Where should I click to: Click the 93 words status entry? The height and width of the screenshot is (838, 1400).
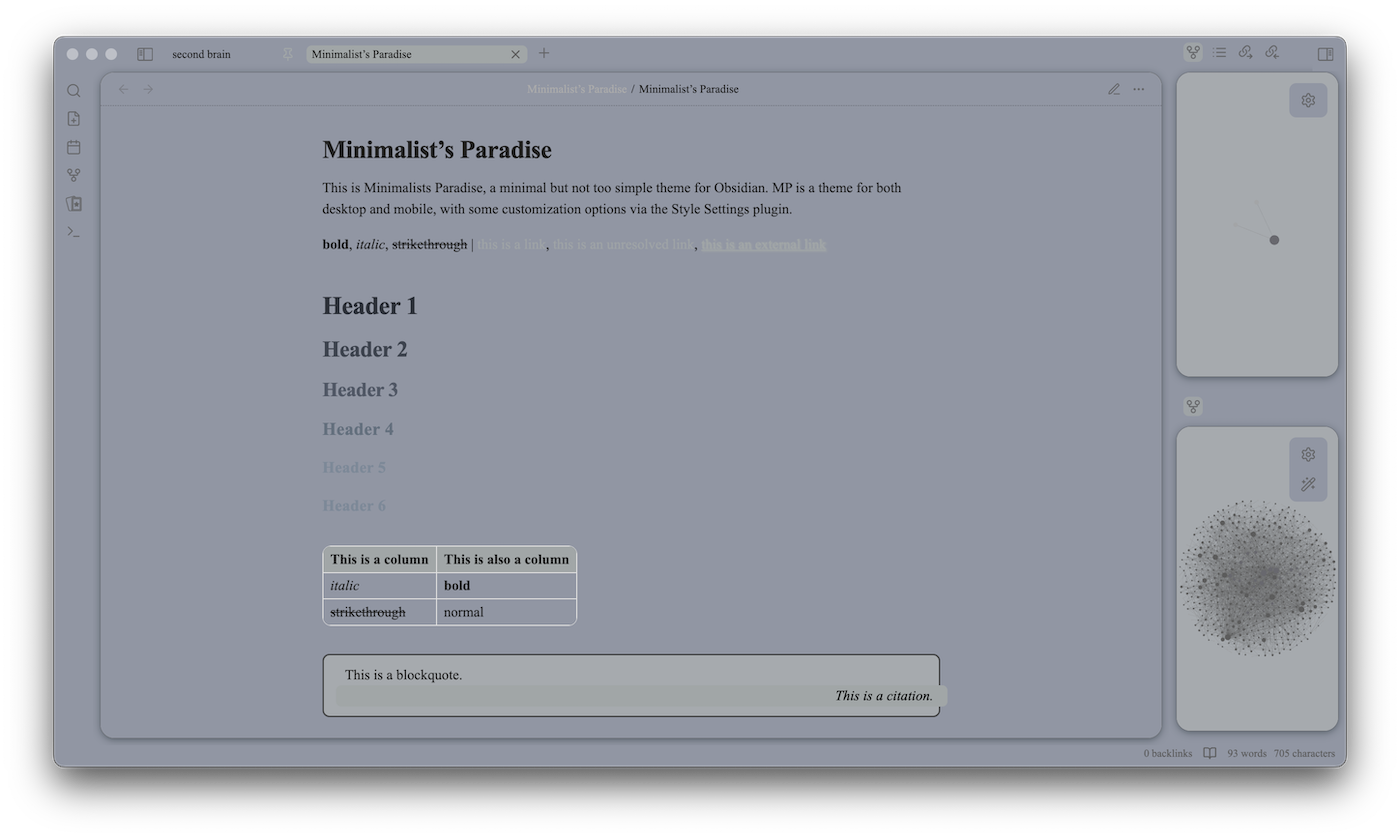[1247, 753]
